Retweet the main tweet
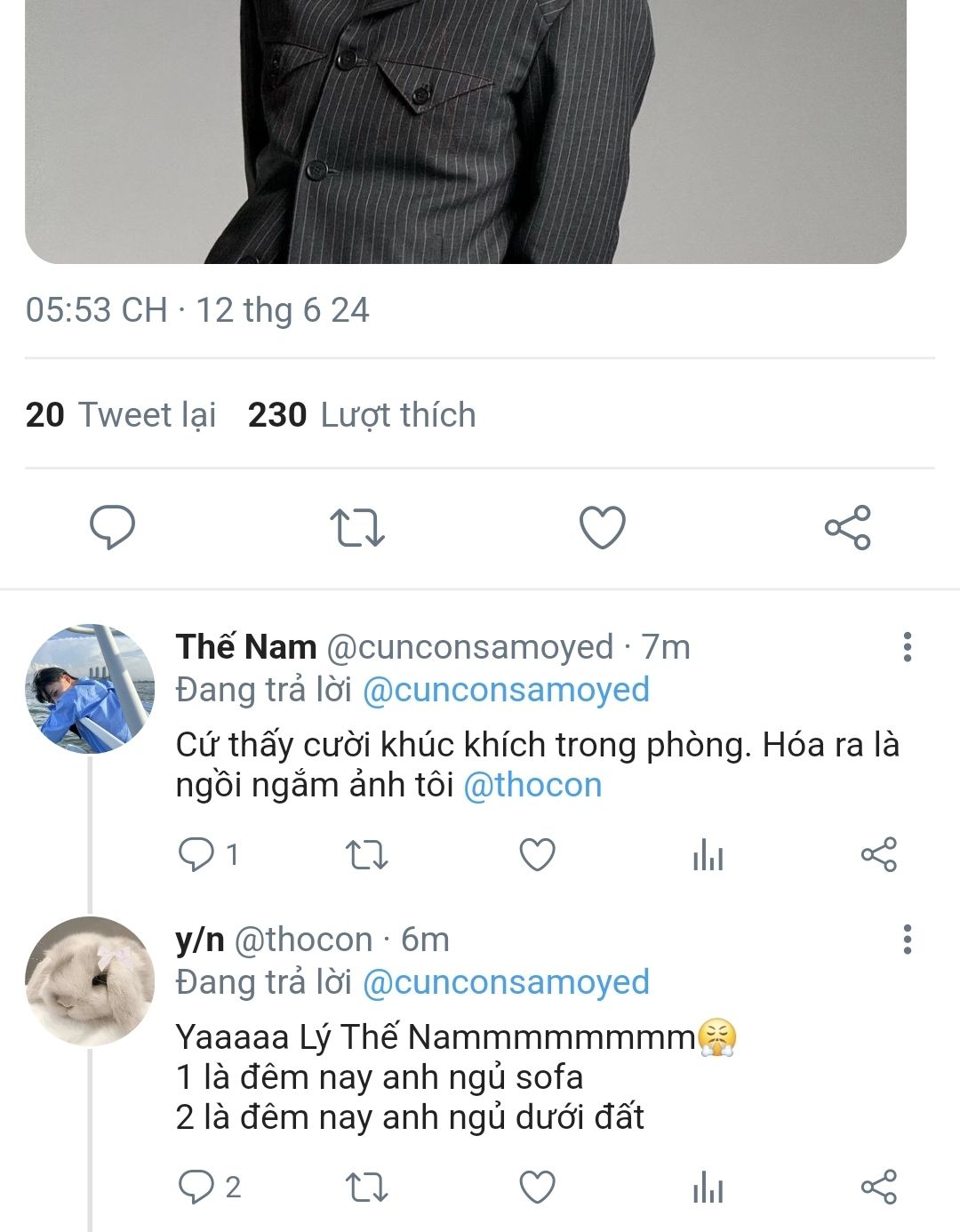Screen dimensions: 960x1232 pyautogui.click(x=356, y=527)
